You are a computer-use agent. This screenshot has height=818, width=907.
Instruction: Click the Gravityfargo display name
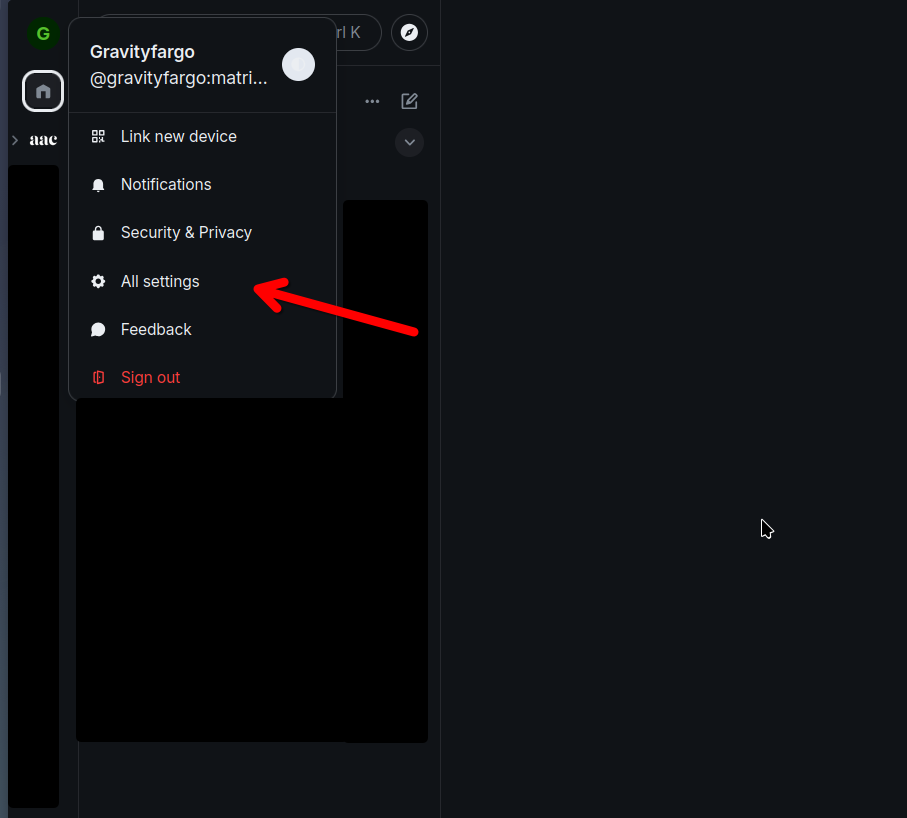(142, 52)
